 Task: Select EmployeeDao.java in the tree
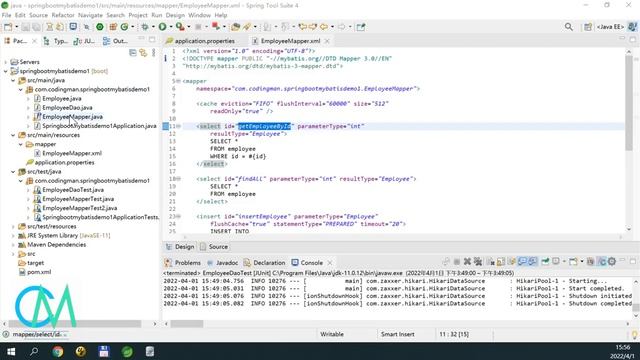coord(67,108)
